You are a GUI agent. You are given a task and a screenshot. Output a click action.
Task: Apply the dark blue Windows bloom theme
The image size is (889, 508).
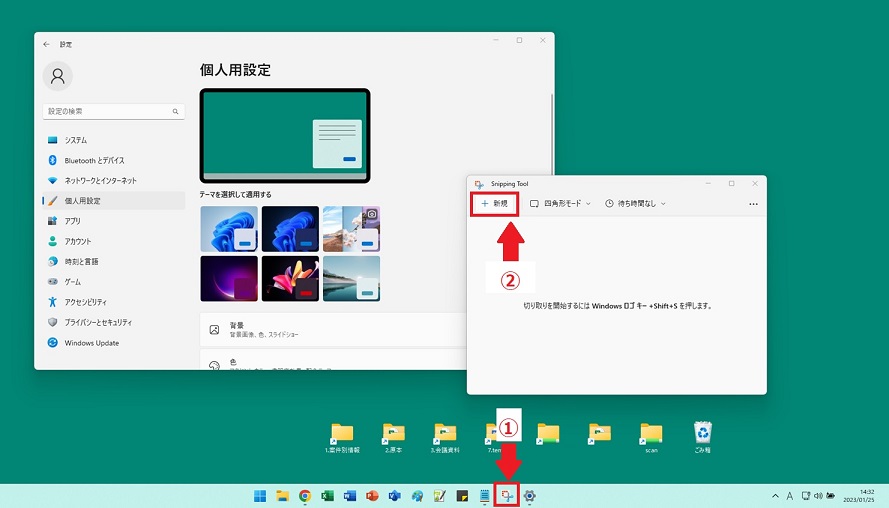coord(290,229)
